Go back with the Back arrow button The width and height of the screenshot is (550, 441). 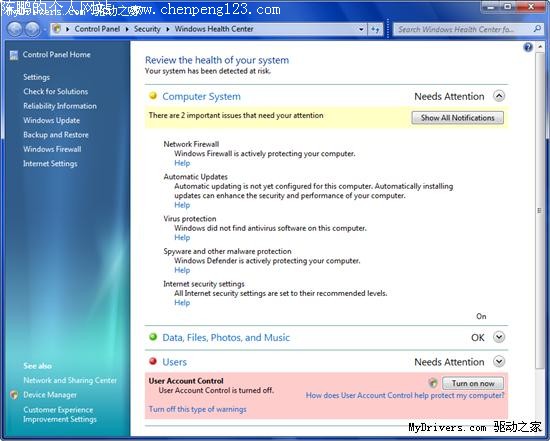(15, 29)
